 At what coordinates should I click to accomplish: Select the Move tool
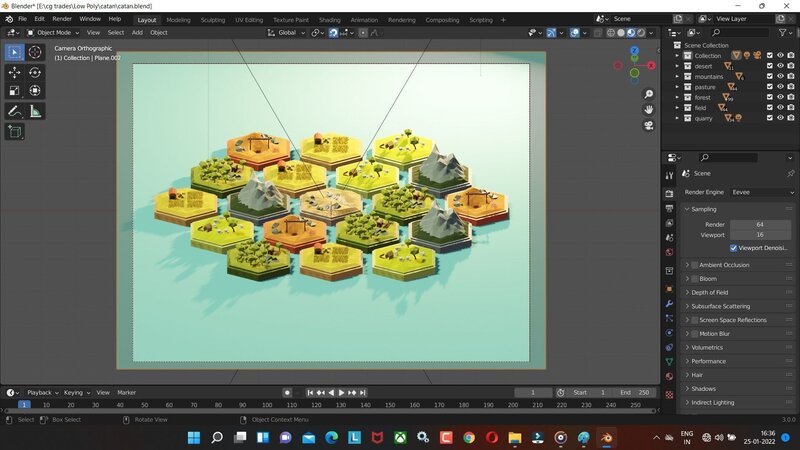point(15,72)
